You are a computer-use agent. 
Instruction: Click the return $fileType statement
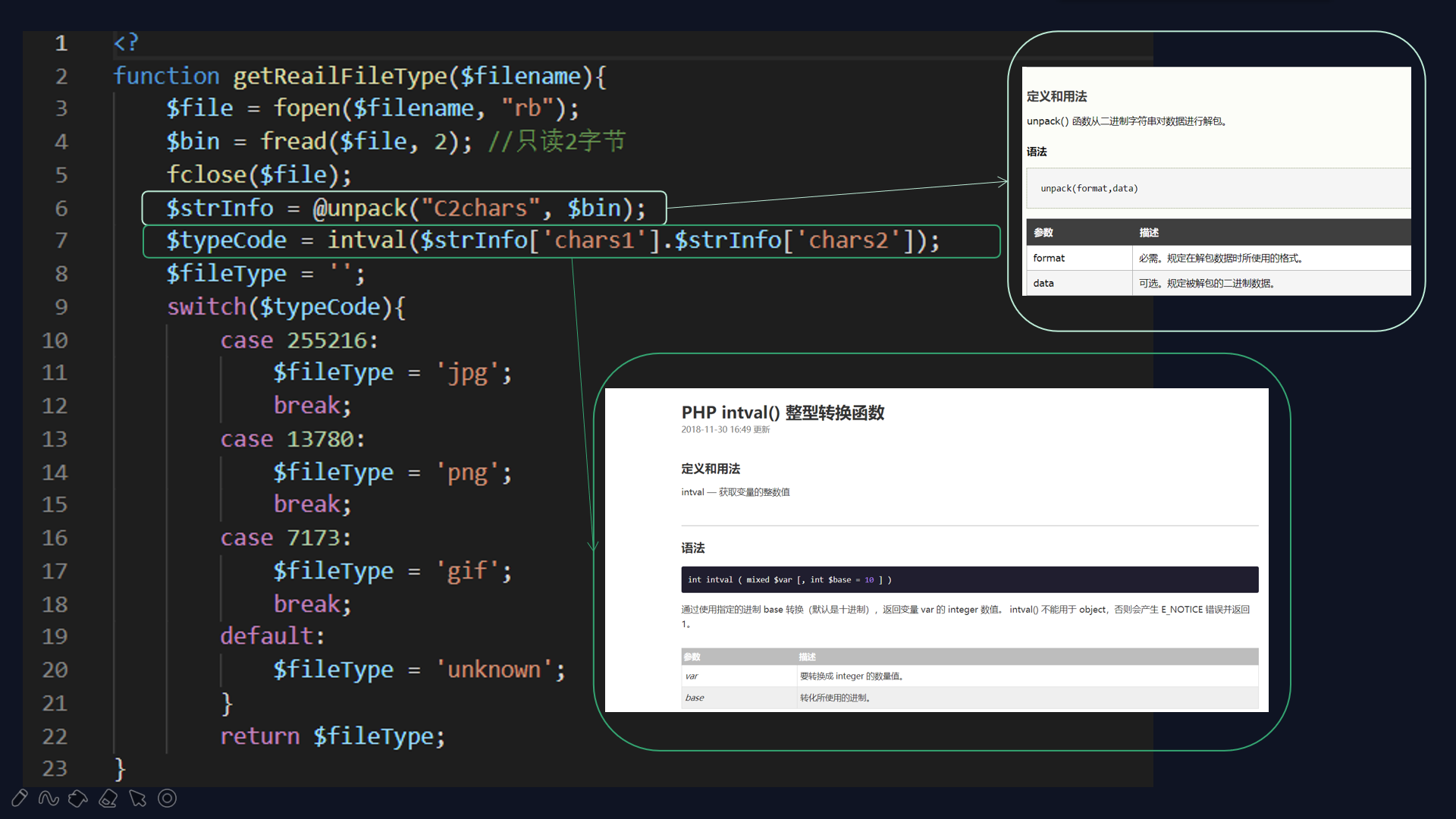tap(332, 736)
